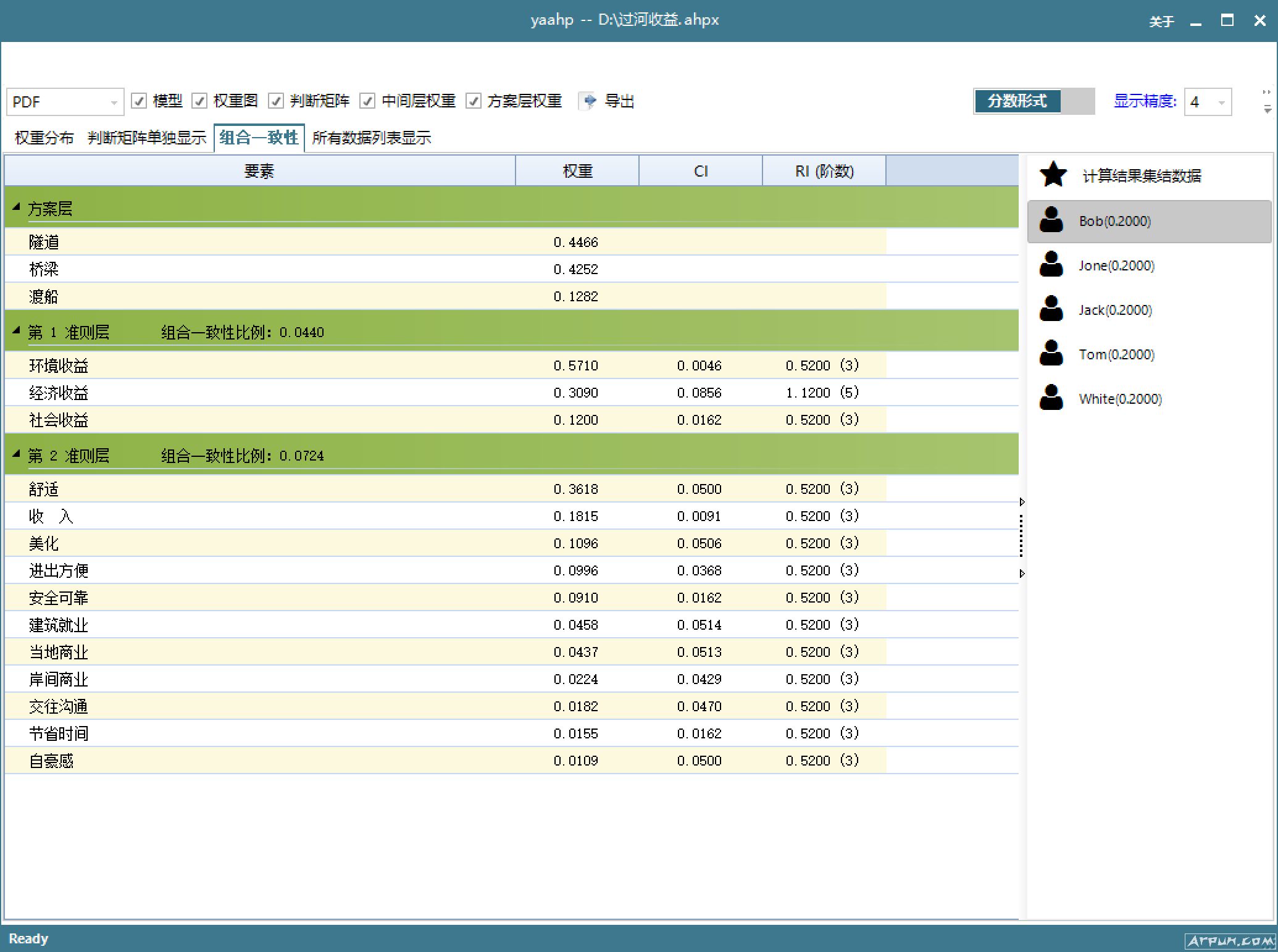Screen dimensions: 1278x952
Task: Select Bob's person icon
Action: [x=1051, y=220]
